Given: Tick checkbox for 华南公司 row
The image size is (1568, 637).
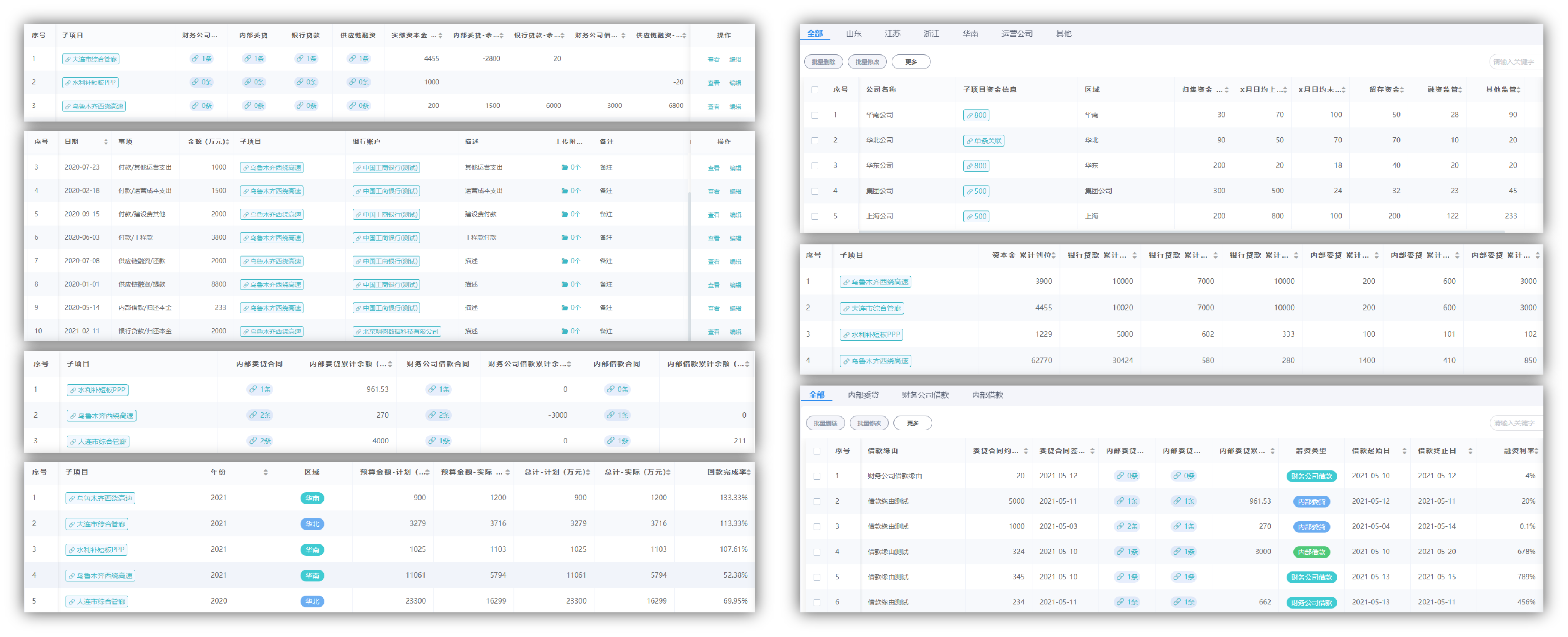Looking at the screenshot, I should (814, 115).
